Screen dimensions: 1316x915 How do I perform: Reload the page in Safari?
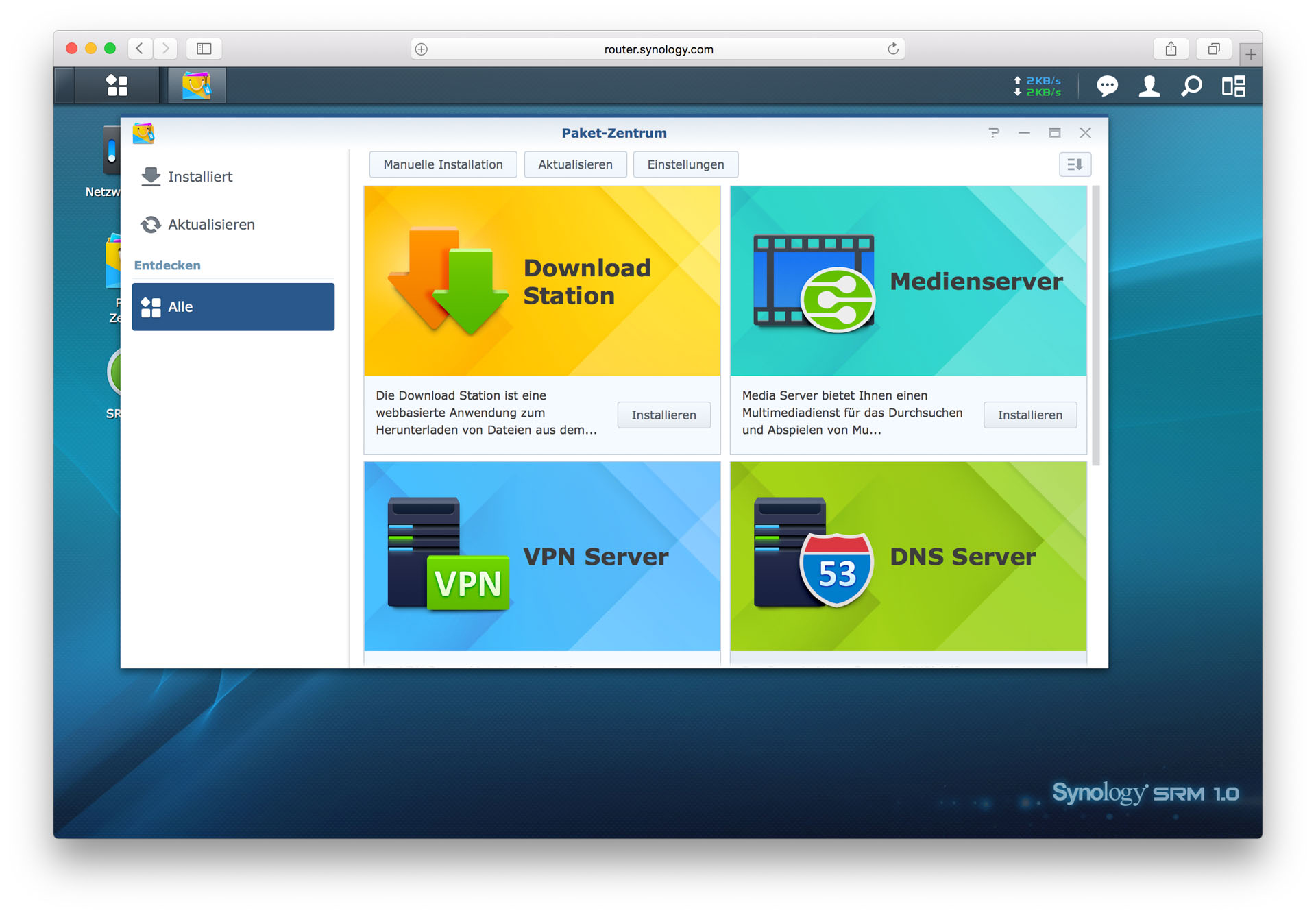click(x=892, y=49)
